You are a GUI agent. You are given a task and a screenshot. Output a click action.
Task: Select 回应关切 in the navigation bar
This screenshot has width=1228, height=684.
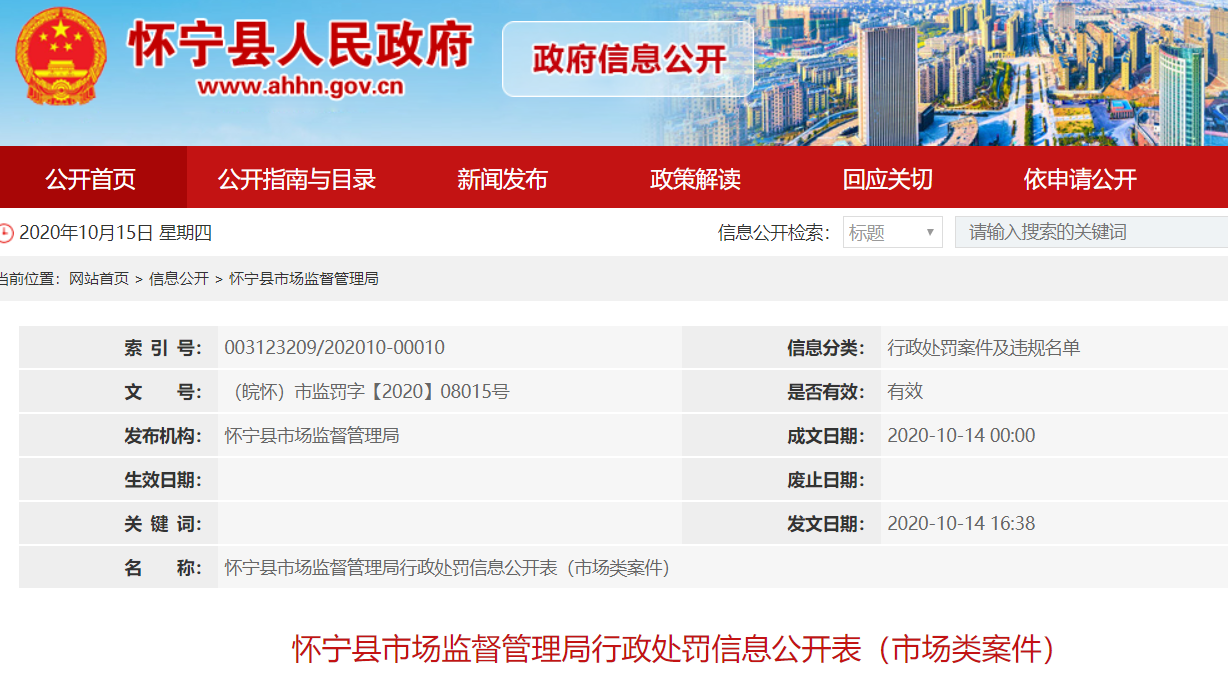(888, 179)
